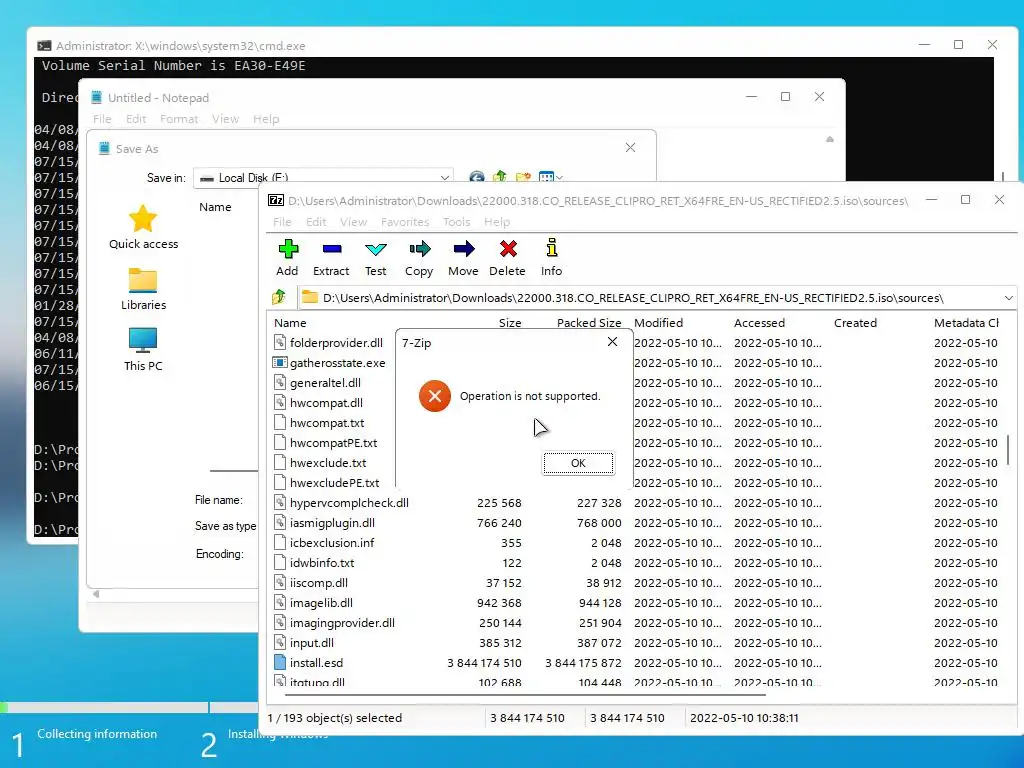Image resolution: width=1024 pixels, height=768 pixels.
Task: Select hwcompatPE.txt in the file list
Action: point(333,443)
